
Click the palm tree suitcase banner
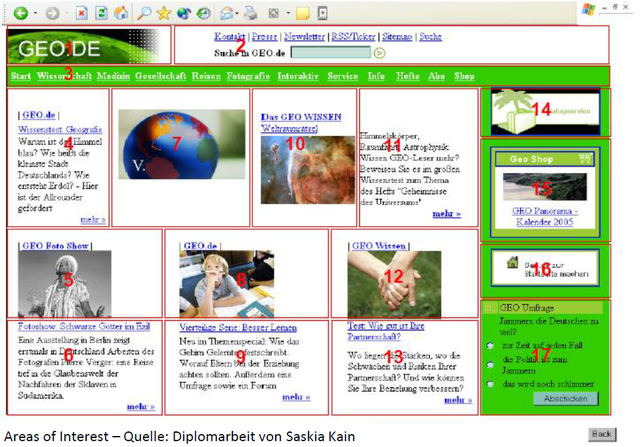[x=545, y=112]
